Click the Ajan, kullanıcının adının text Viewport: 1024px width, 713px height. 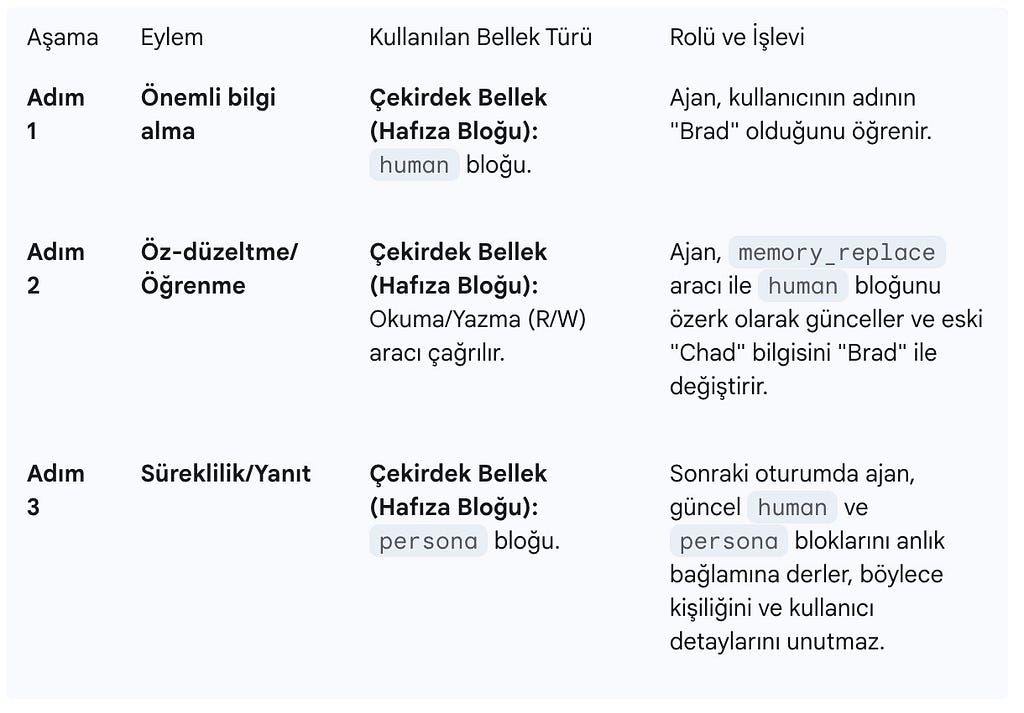tap(793, 98)
